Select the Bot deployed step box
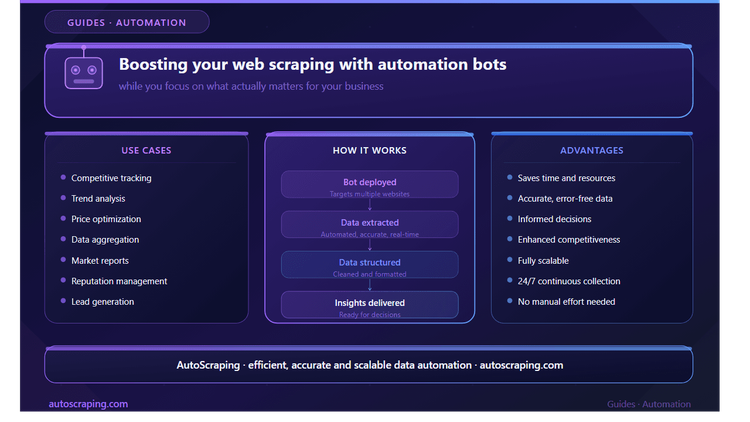This screenshot has width=750, height=422. pos(370,184)
